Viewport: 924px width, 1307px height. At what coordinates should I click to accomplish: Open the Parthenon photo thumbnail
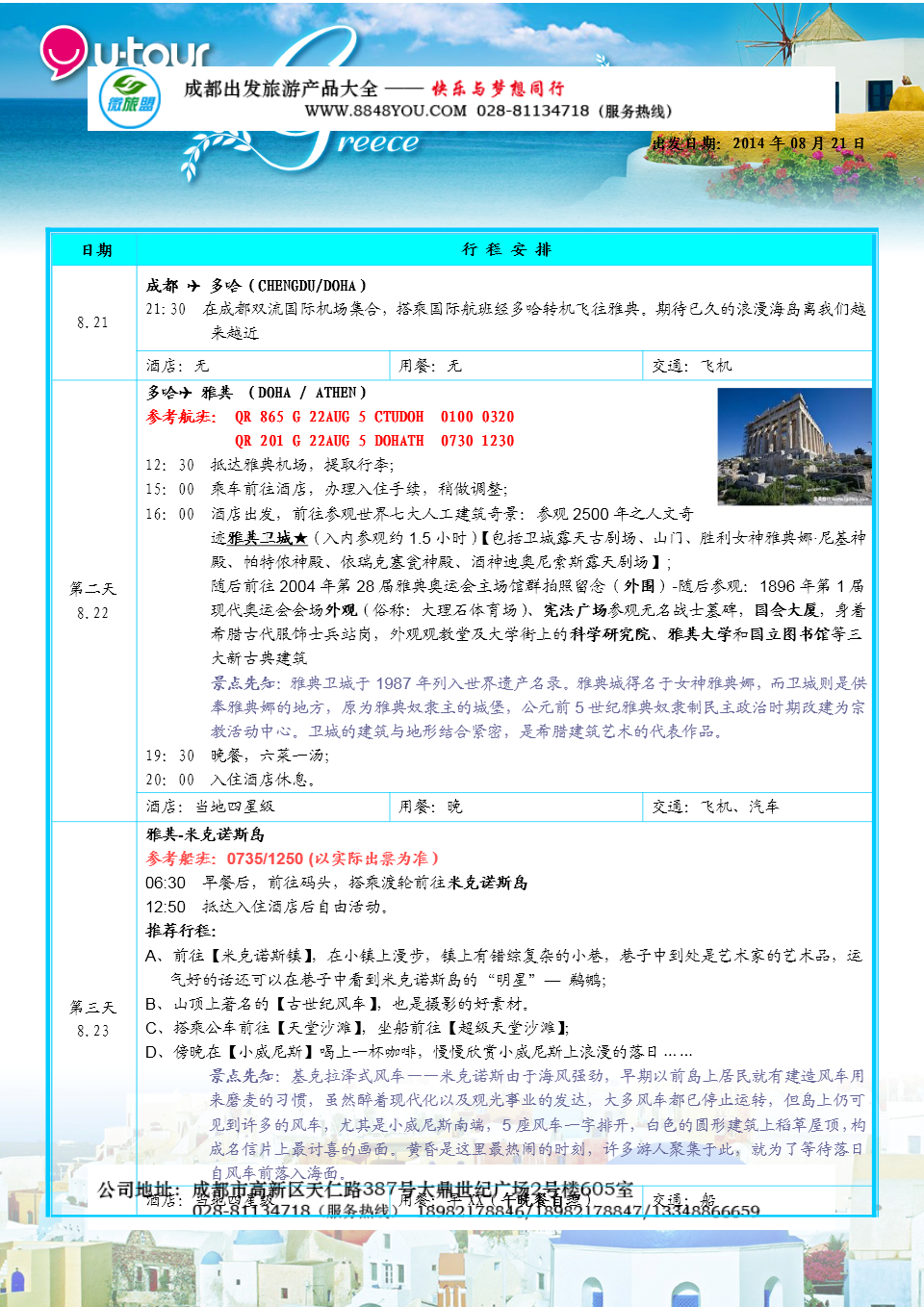click(794, 447)
